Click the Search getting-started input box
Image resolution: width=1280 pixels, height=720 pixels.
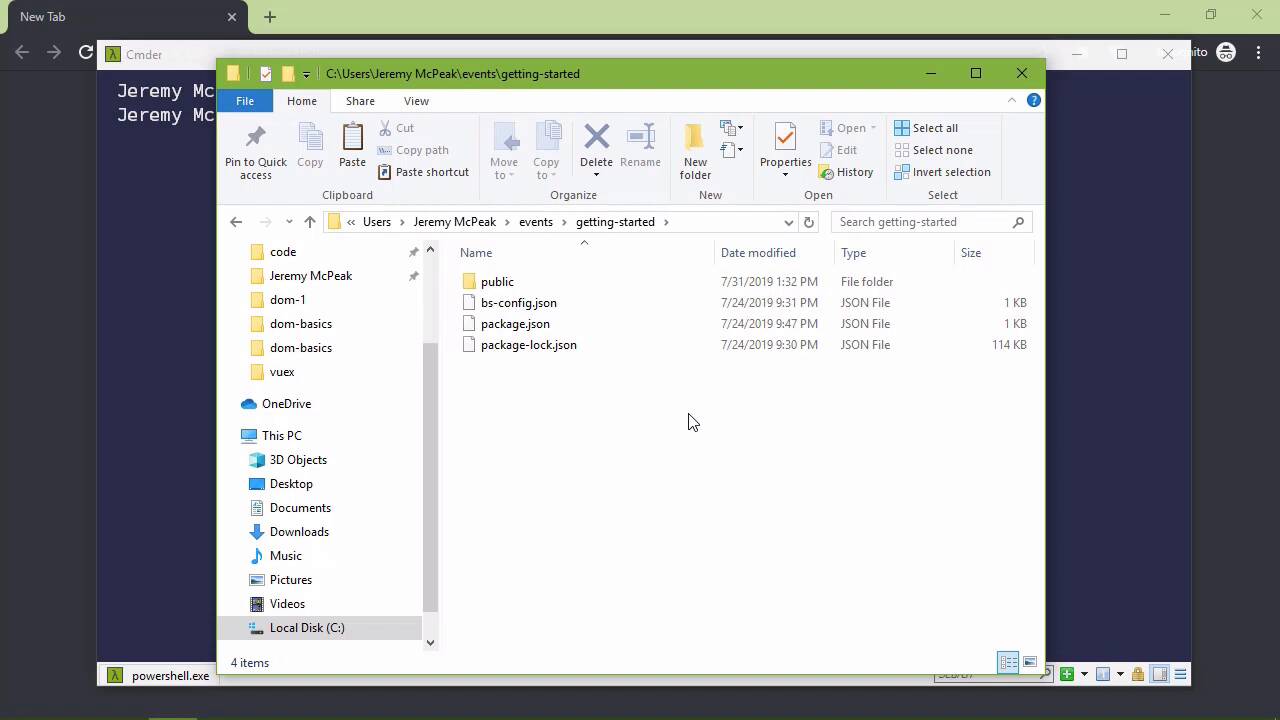point(922,222)
